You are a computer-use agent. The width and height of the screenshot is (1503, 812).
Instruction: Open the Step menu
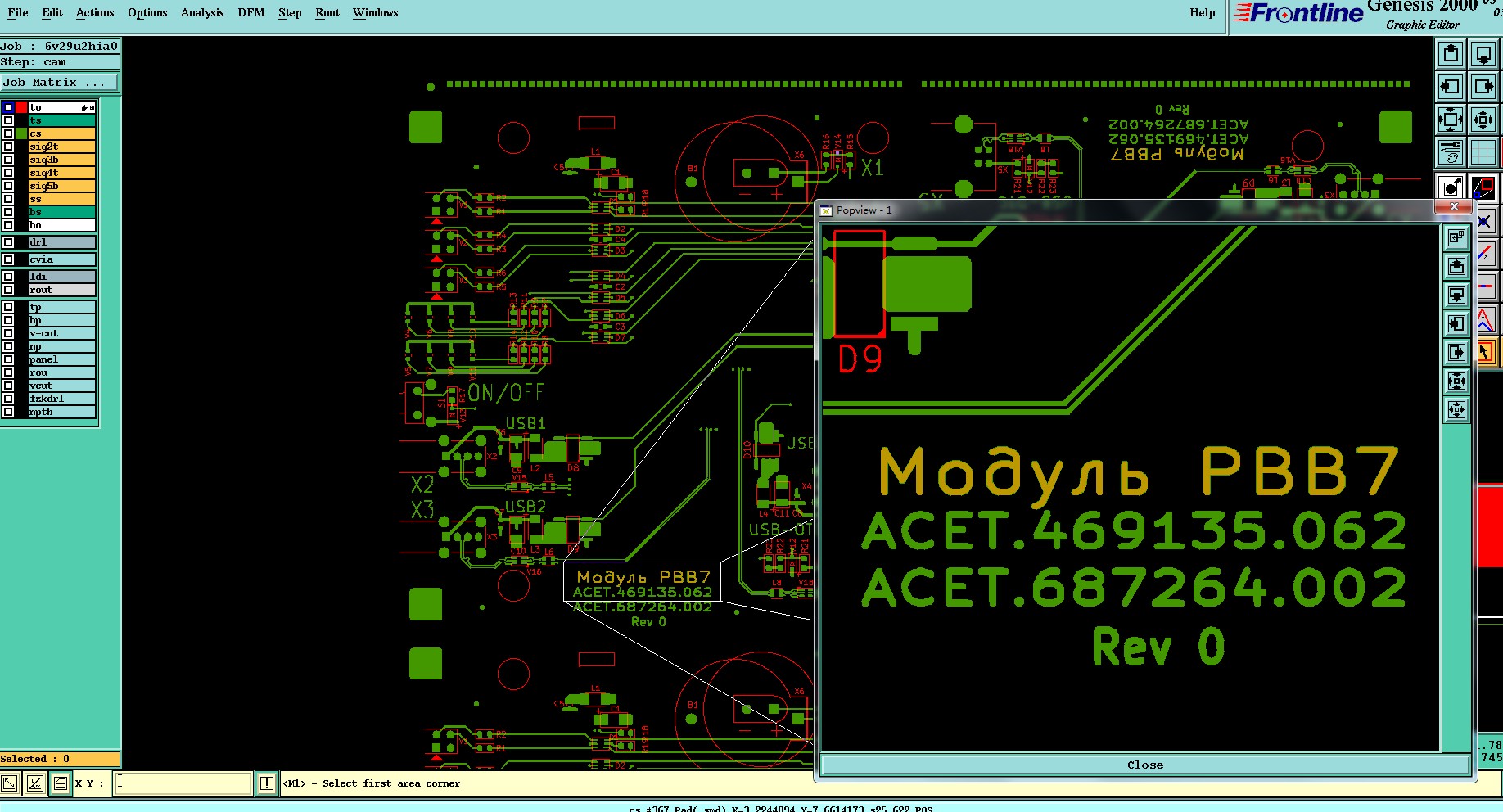[x=290, y=12]
